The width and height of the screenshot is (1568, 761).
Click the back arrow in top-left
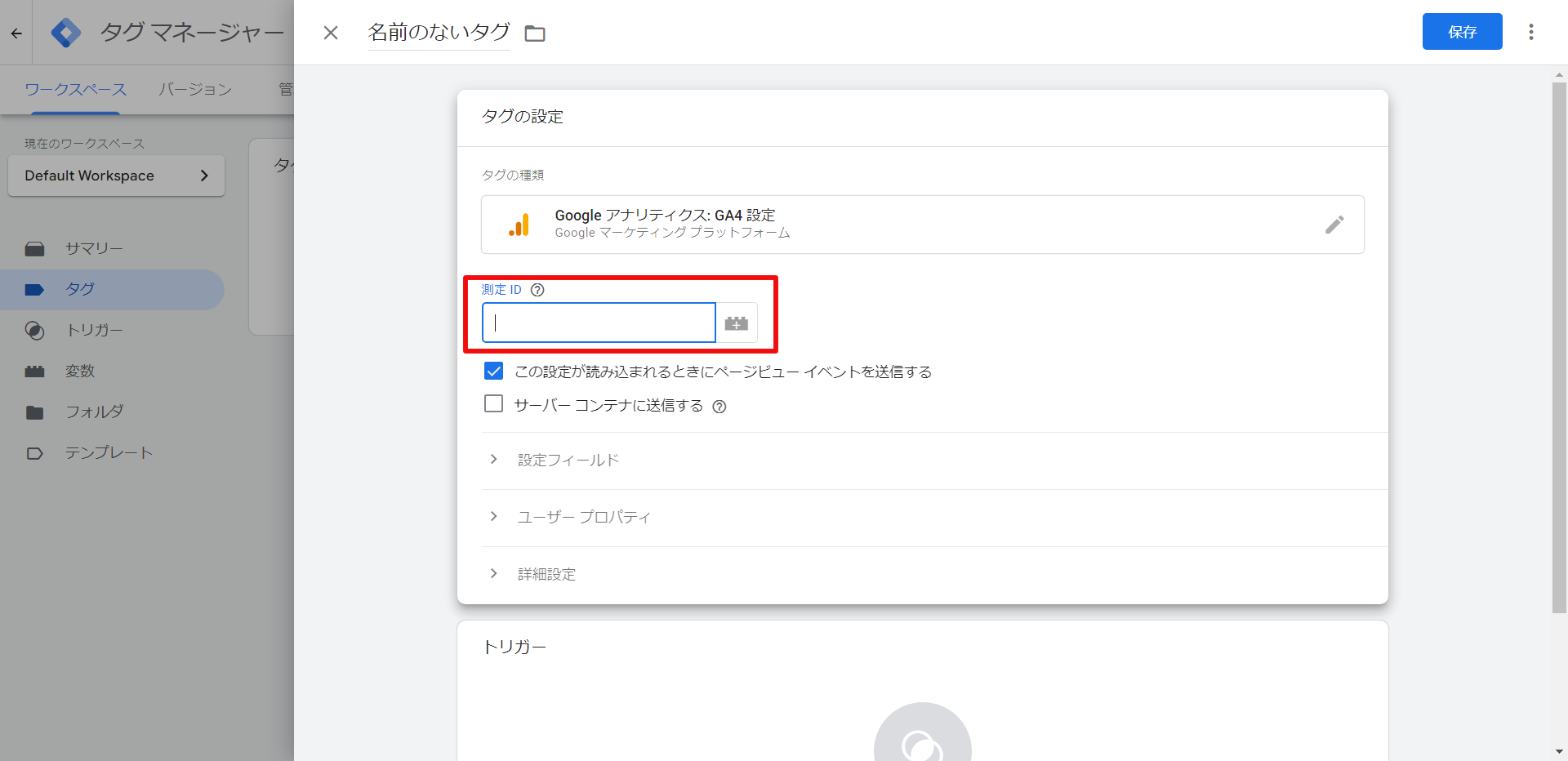click(16, 33)
